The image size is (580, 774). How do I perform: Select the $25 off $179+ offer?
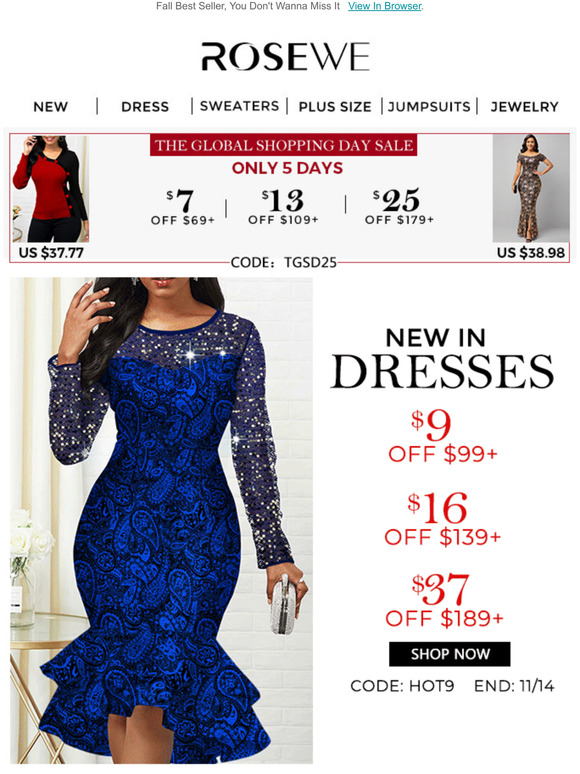(399, 206)
